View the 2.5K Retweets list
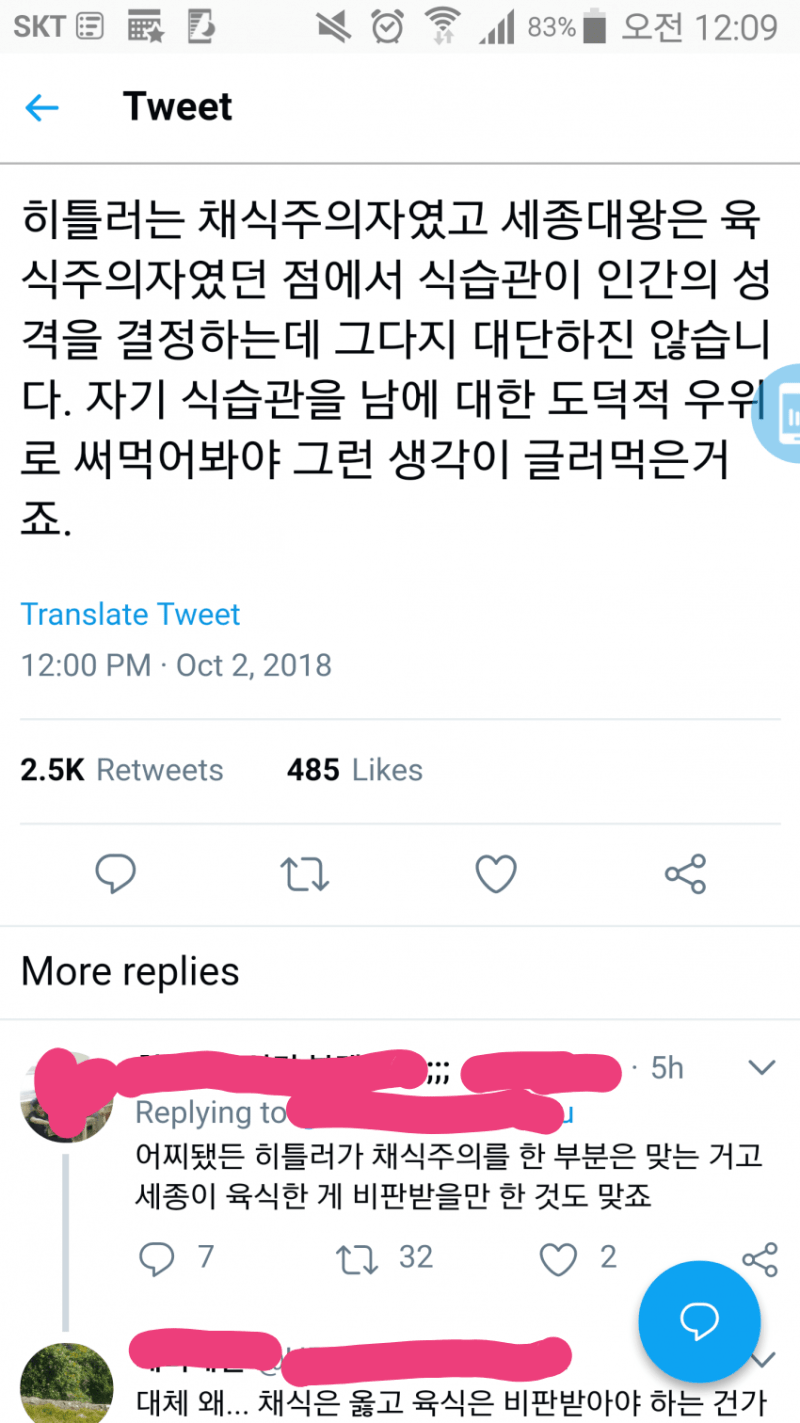800x1423 pixels. point(122,770)
